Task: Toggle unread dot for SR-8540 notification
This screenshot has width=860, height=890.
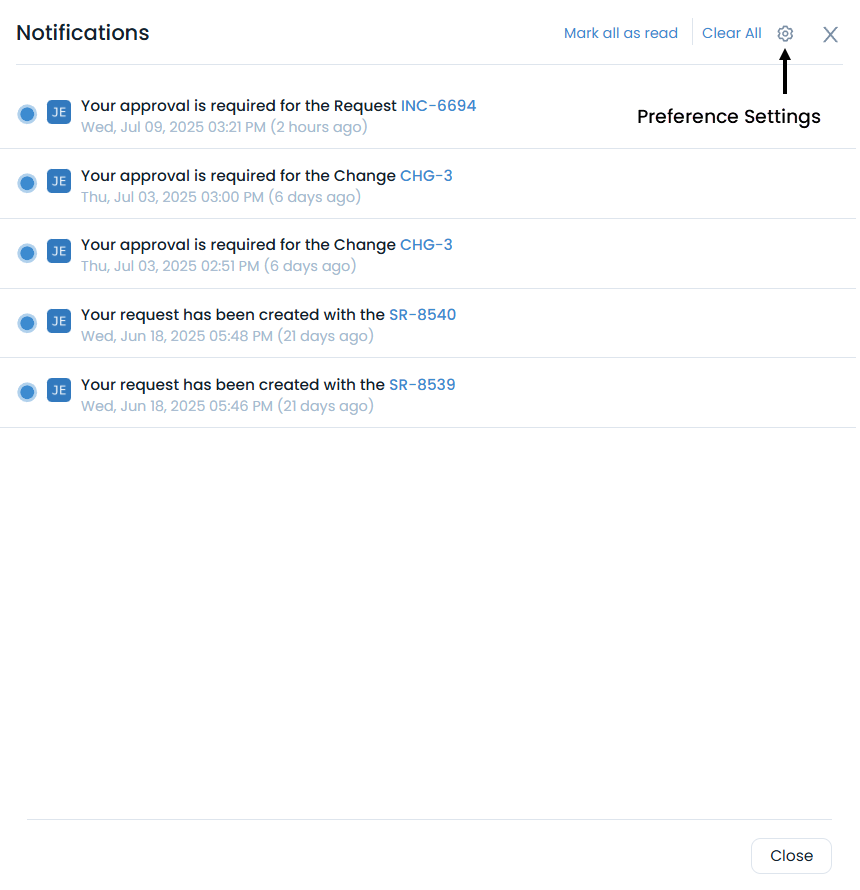Action: click(x=27, y=323)
